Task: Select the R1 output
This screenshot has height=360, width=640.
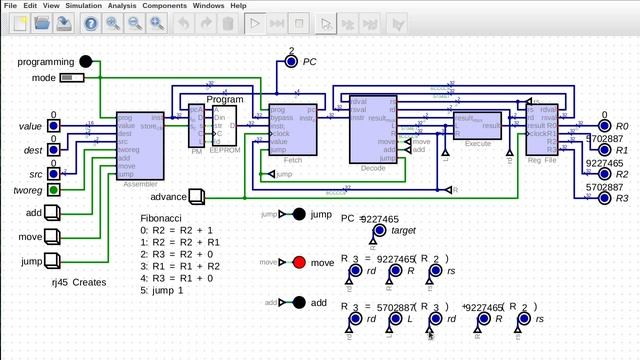Action: (604, 150)
